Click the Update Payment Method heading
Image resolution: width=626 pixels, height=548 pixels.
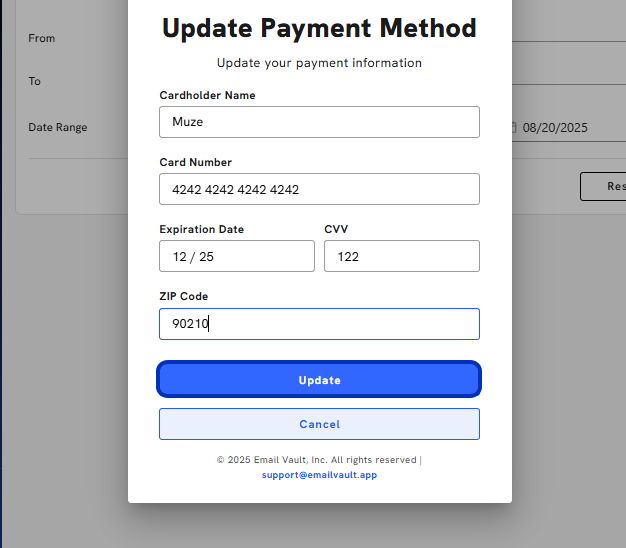coord(319,29)
